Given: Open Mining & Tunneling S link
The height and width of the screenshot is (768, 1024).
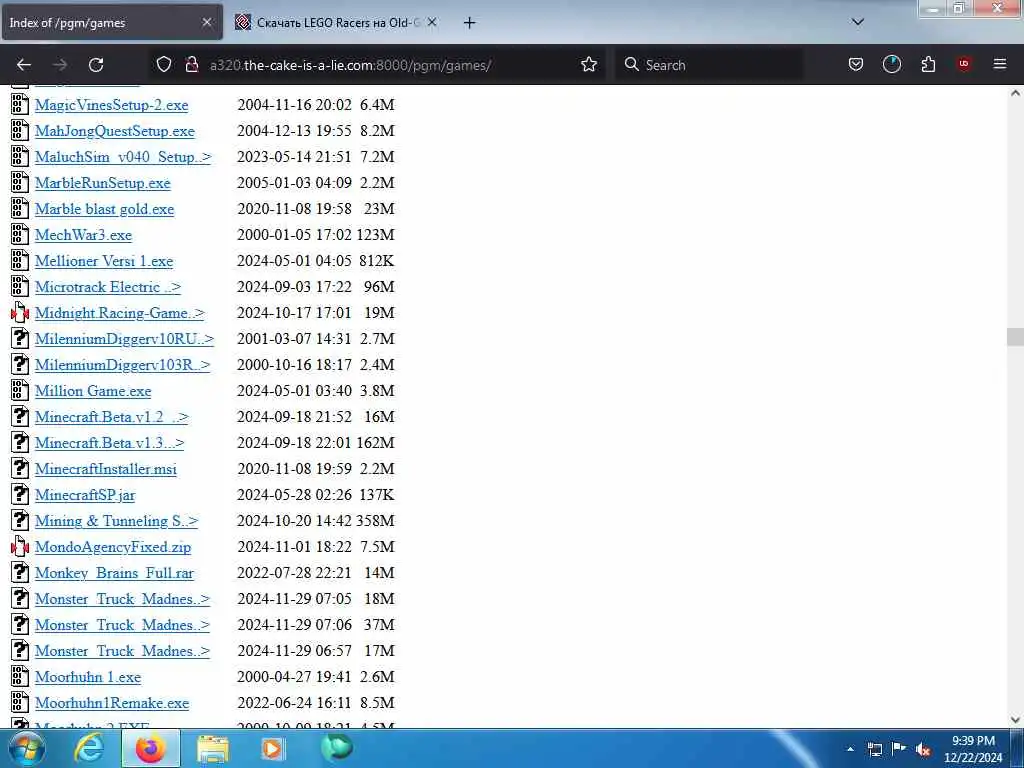Looking at the screenshot, I should (116, 521).
